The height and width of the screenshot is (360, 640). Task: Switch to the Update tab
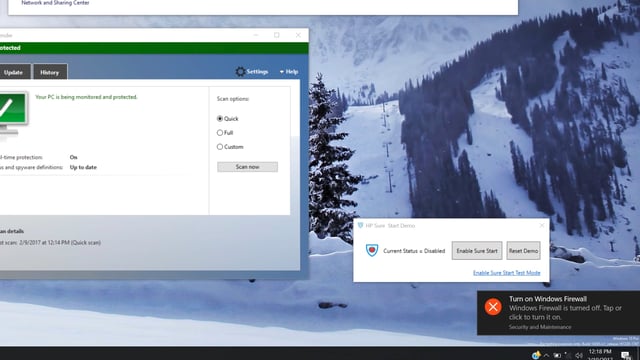[x=14, y=72]
